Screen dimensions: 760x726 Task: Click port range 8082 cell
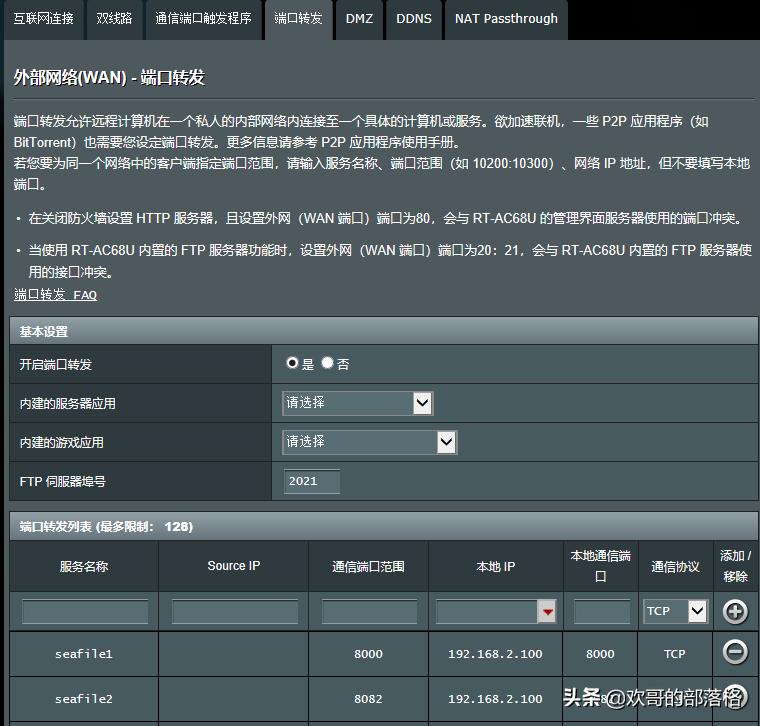pos(368,699)
